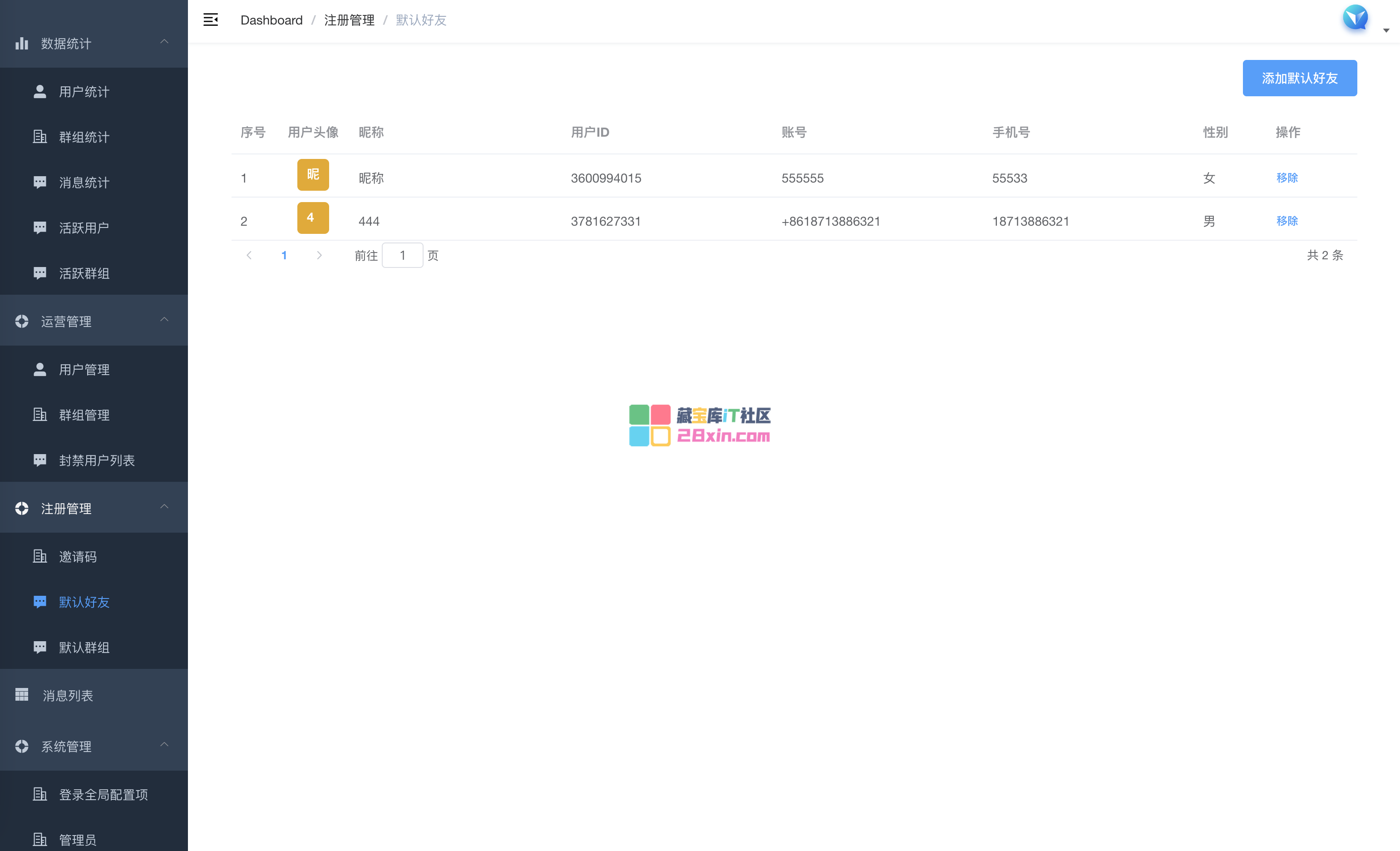Click the orange 昵 user avatar thumbnail
This screenshot has width=1400, height=851.
(x=312, y=174)
